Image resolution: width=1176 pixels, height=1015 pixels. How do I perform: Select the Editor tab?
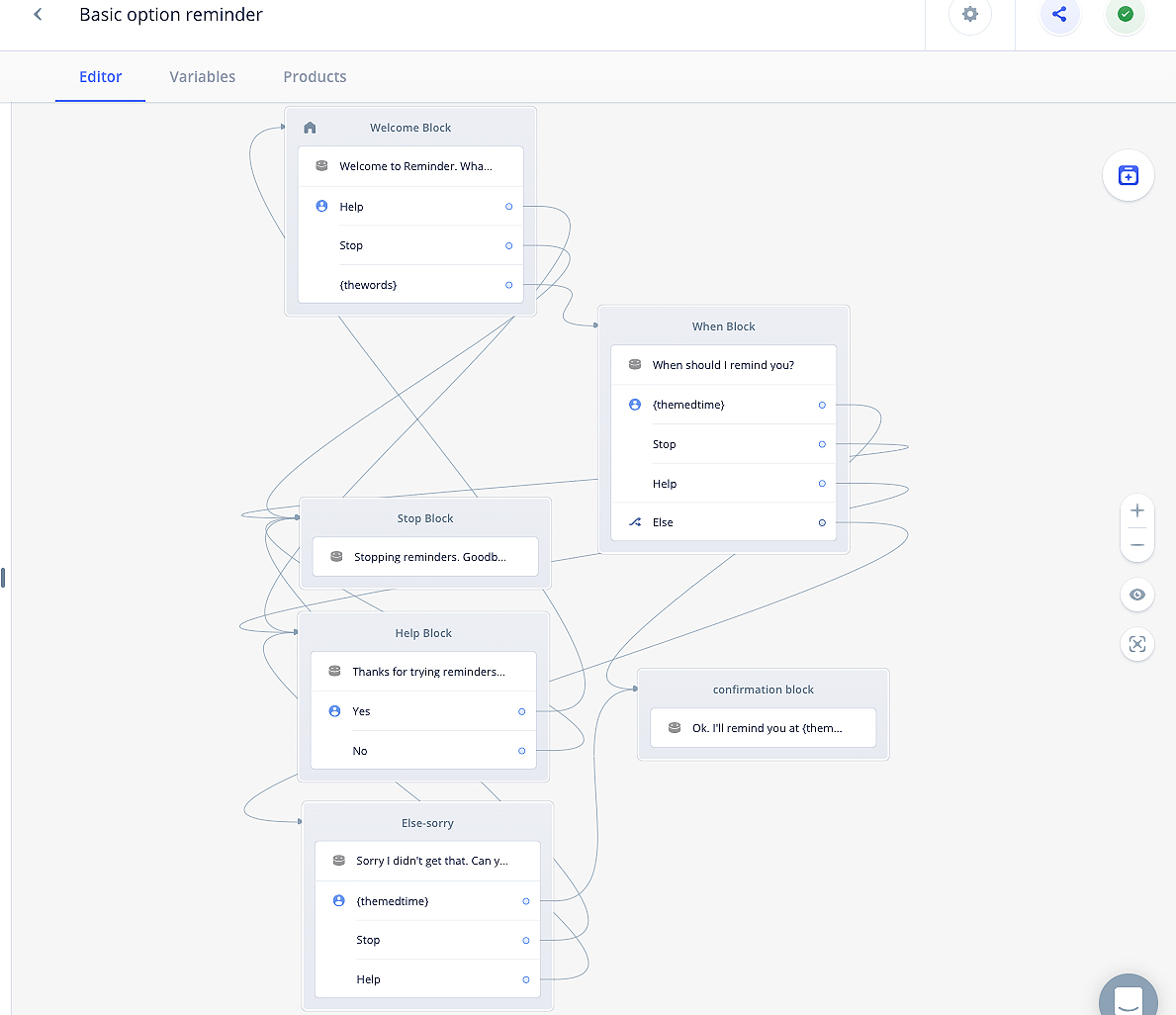pyautogui.click(x=100, y=77)
